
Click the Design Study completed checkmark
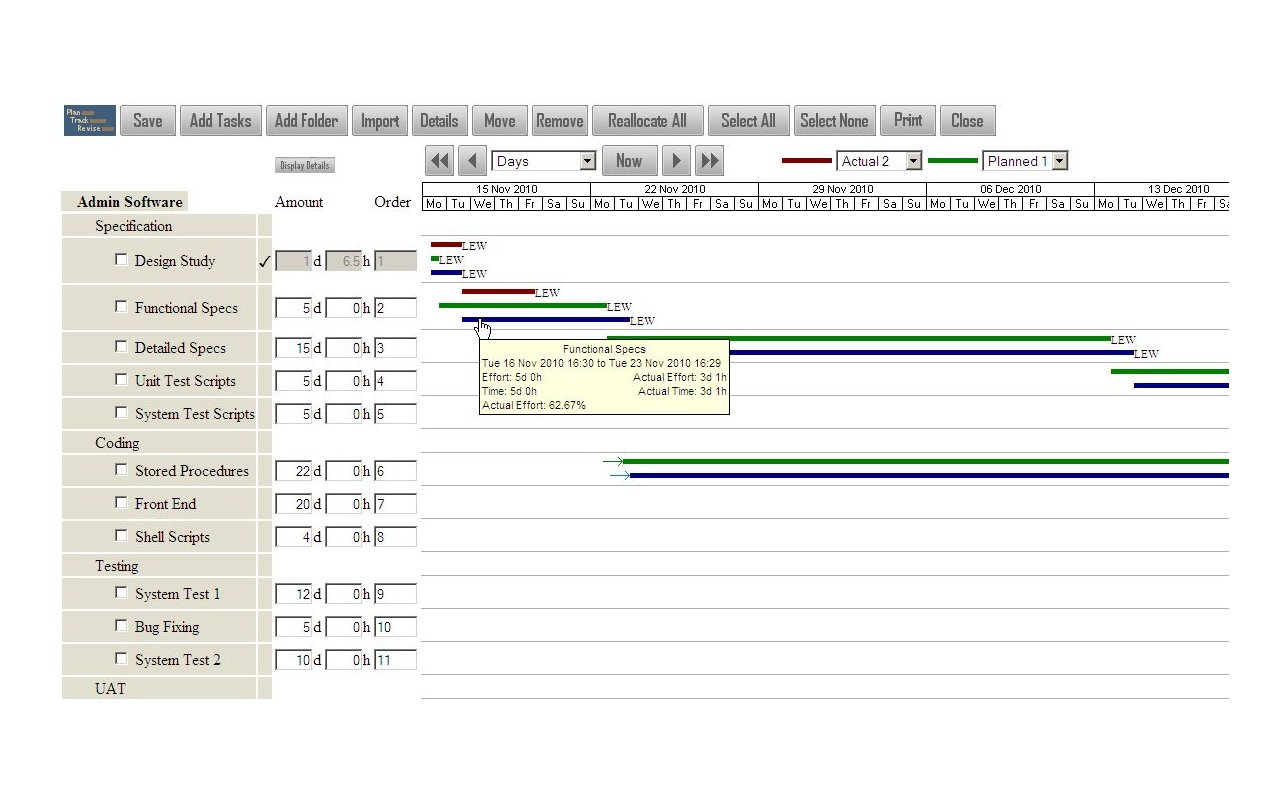[264, 262]
